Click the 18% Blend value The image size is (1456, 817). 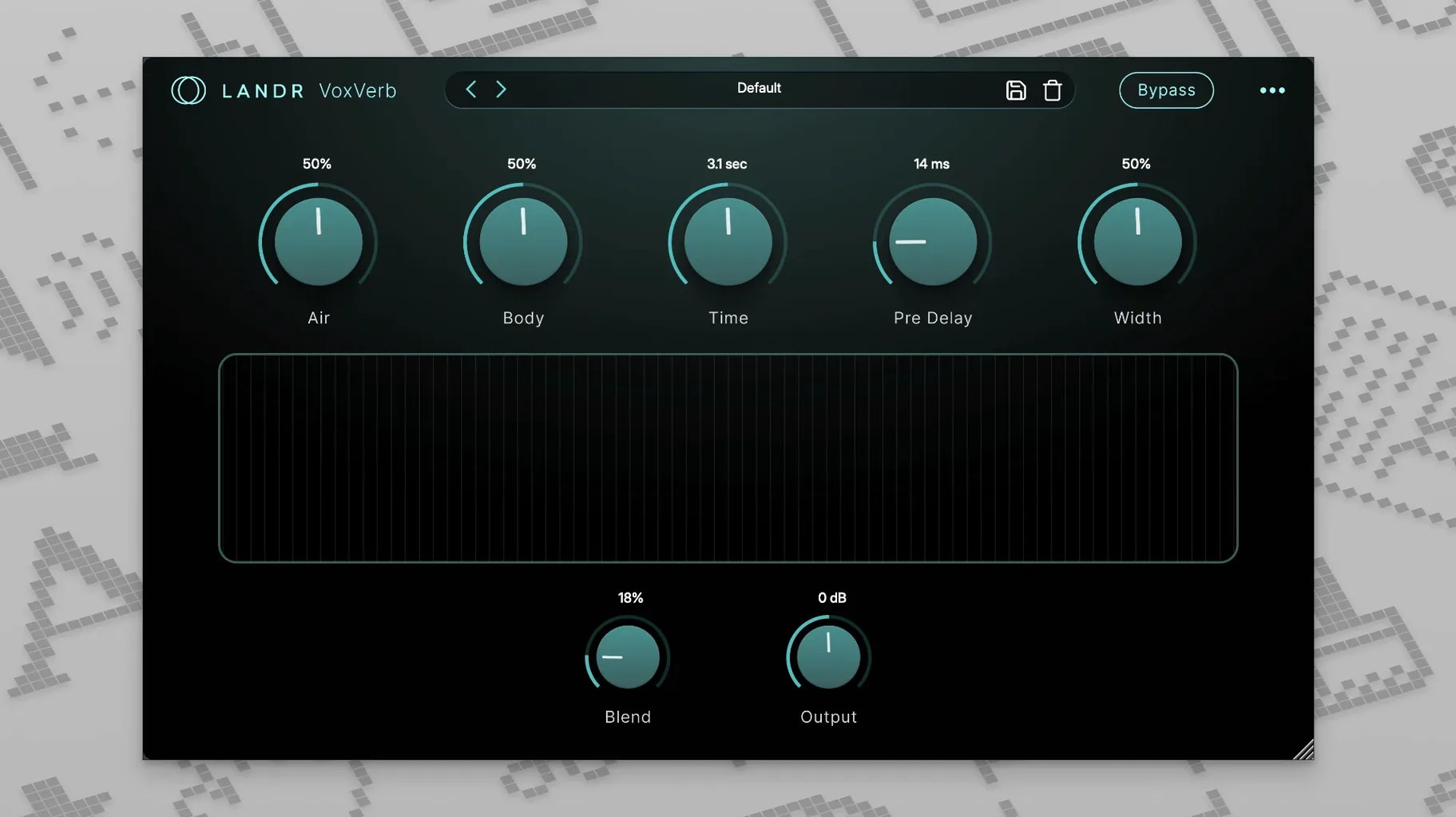pyautogui.click(x=630, y=597)
